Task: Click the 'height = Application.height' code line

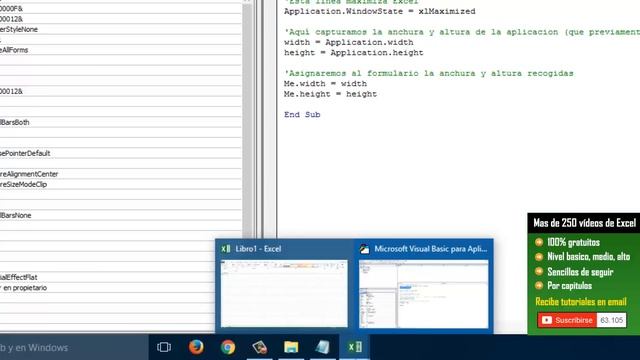Action: click(353, 53)
